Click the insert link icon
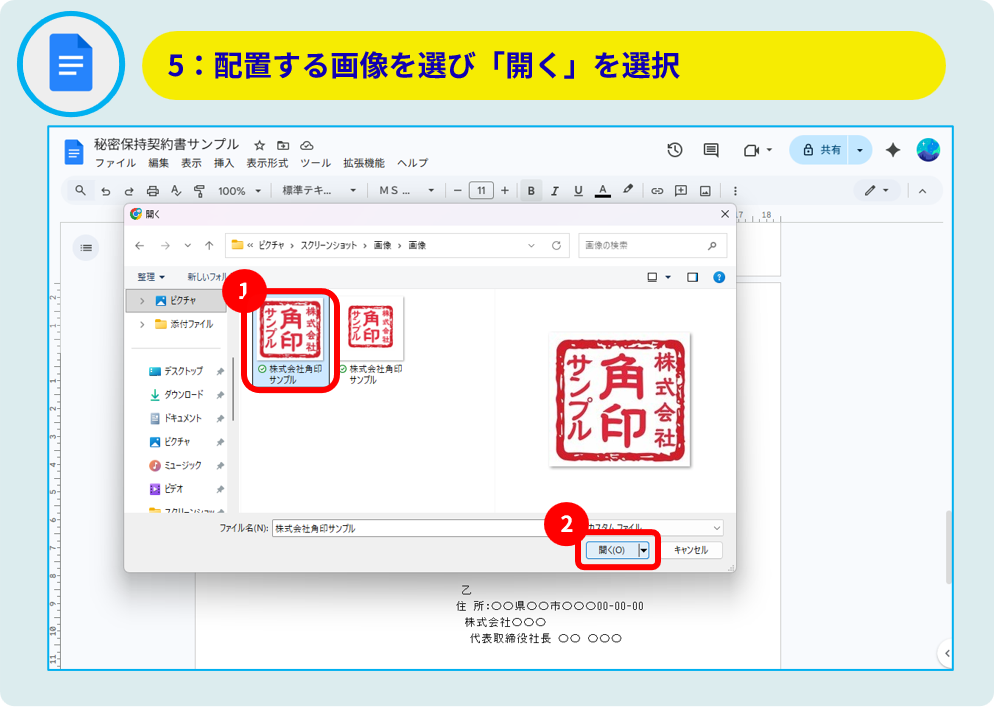994x707 pixels. pos(657,191)
